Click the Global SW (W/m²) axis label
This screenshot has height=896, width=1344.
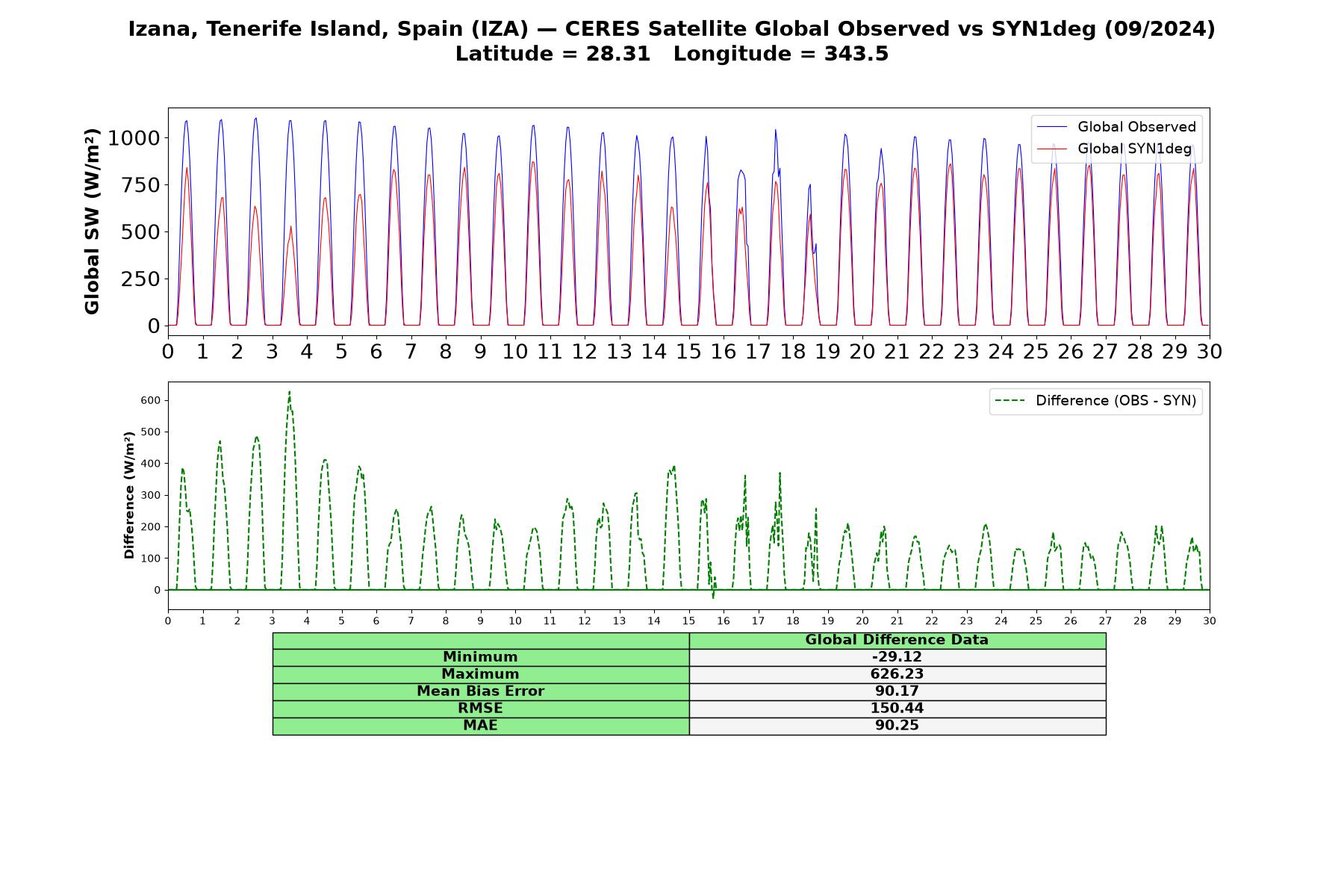pyautogui.click(x=92, y=221)
